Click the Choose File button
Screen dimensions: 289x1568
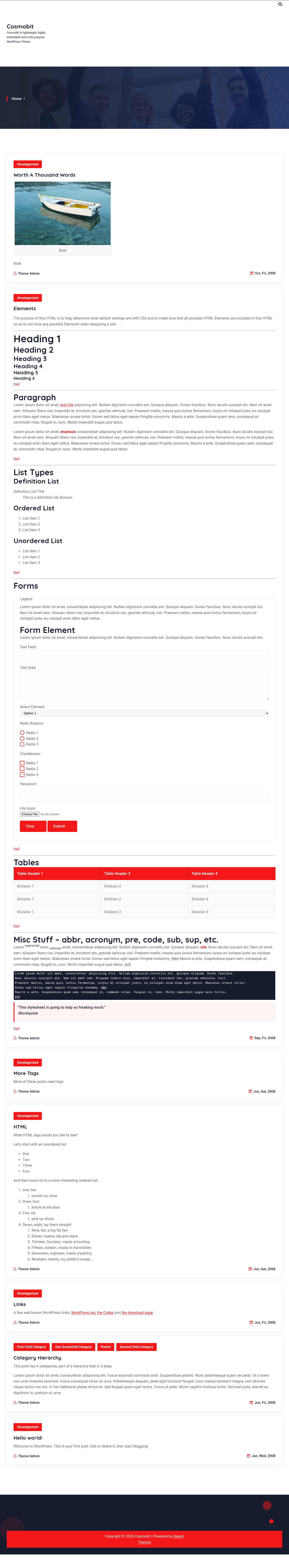tap(30, 814)
